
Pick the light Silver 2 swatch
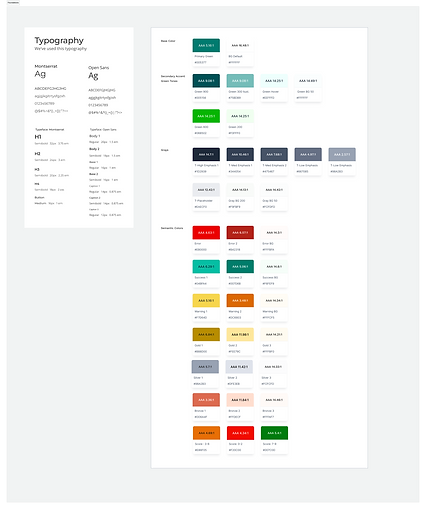239,367
